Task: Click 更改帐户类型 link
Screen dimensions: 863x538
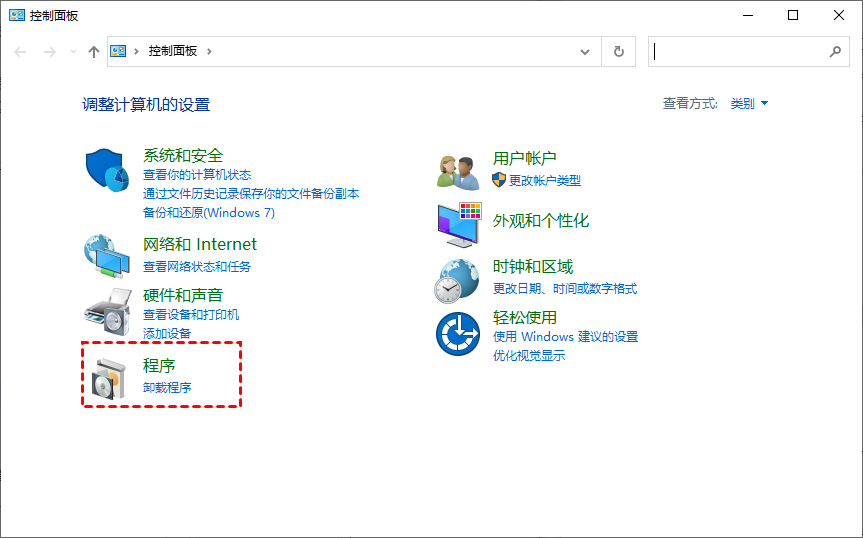Action: click(545, 180)
